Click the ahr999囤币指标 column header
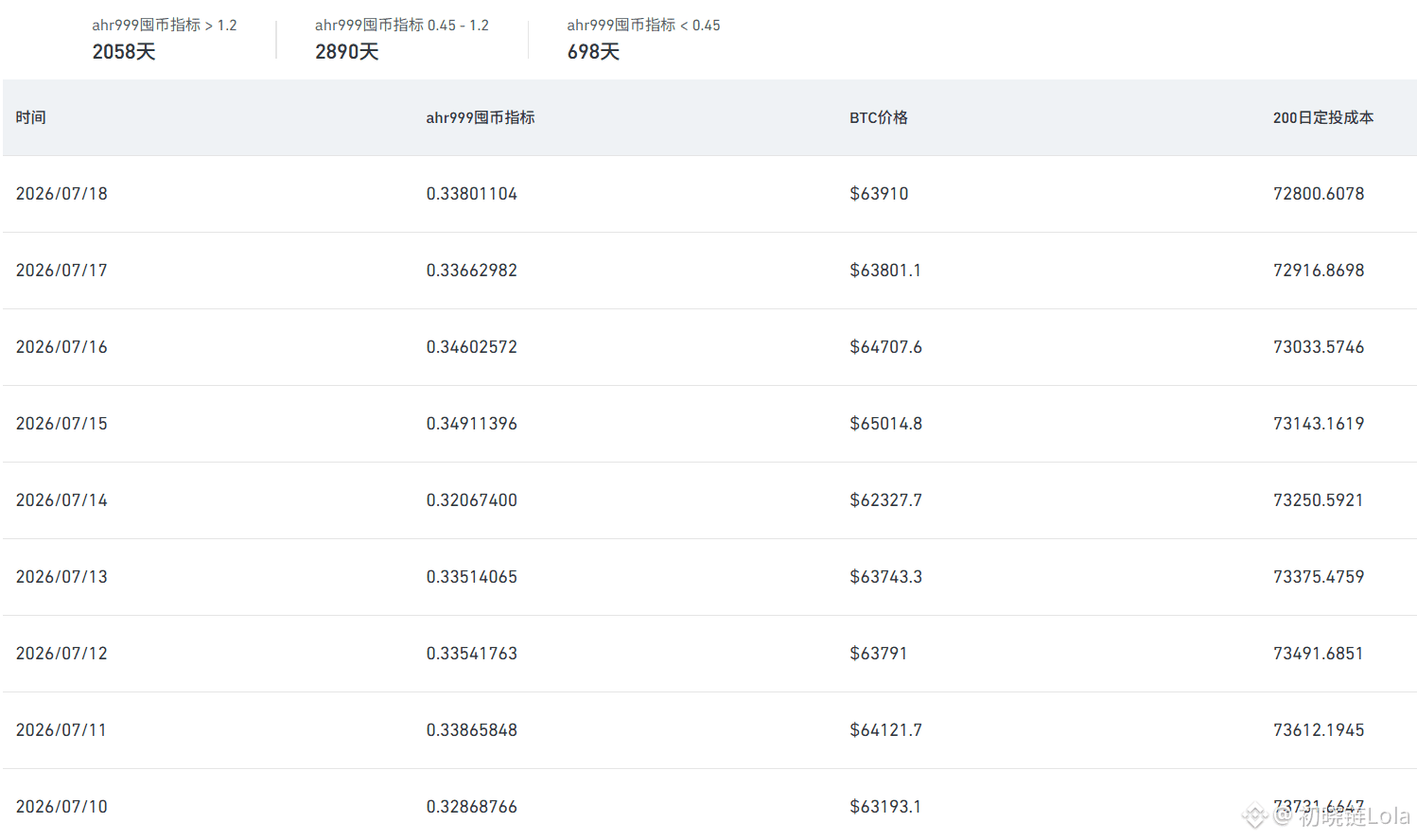This screenshot has height=840, width=1417. click(x=480, y=117)
